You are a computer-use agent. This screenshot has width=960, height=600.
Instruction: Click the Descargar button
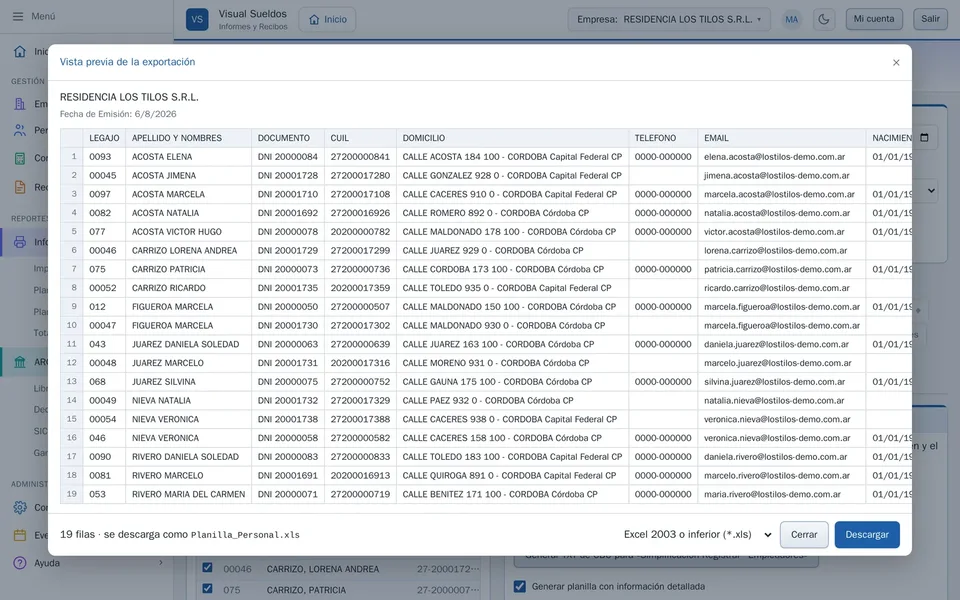pyautogui.click(x=867, y=534)
